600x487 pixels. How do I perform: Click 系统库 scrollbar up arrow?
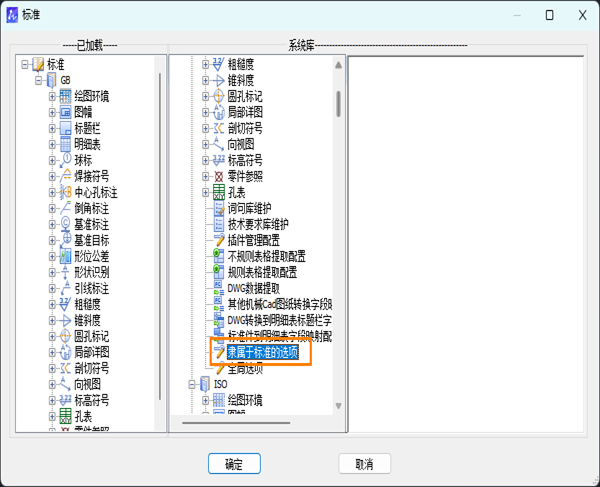[339, 65]
